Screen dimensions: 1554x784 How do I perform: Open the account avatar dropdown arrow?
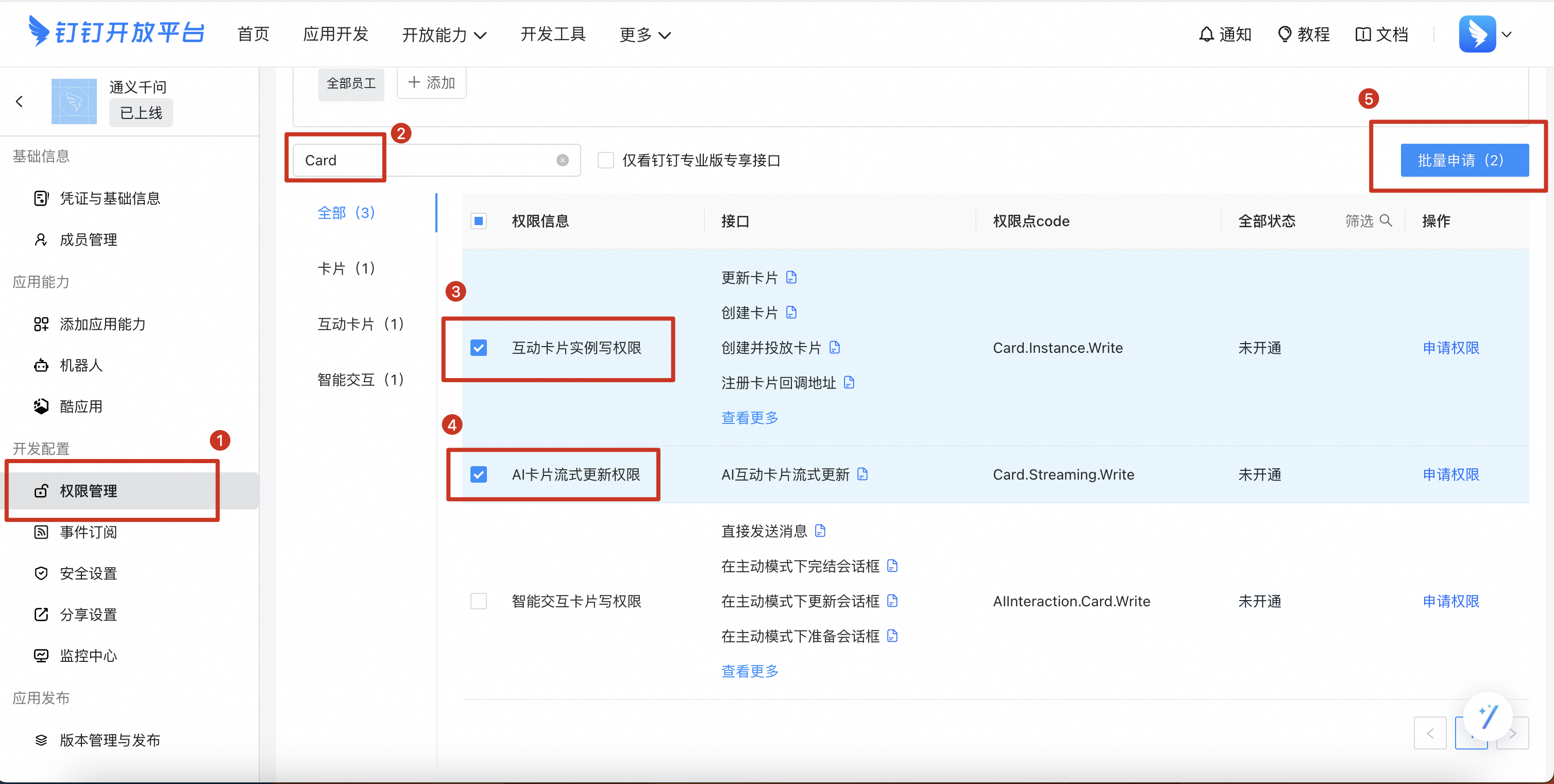pos(1507,35)
